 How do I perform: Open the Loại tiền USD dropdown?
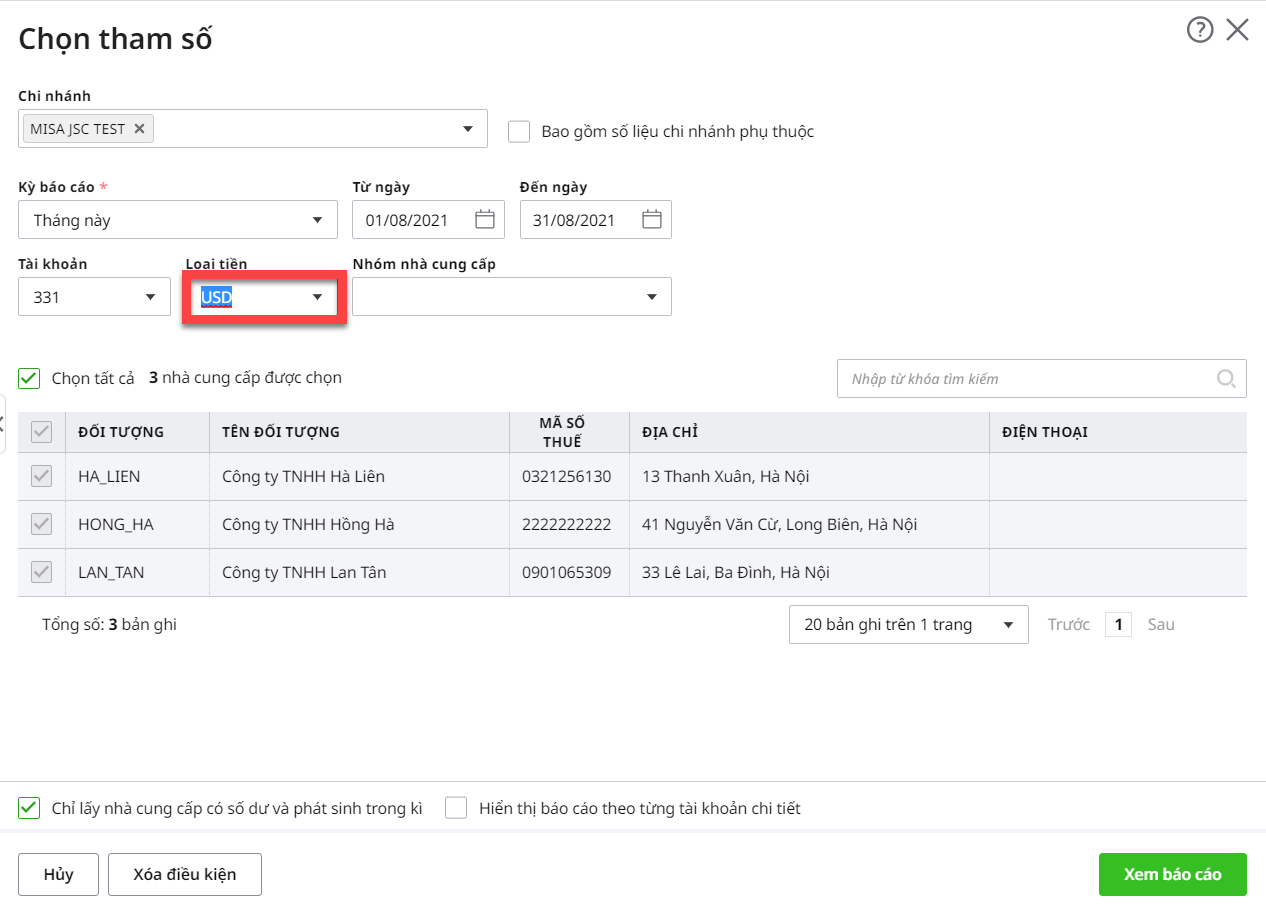click(317, 297)
